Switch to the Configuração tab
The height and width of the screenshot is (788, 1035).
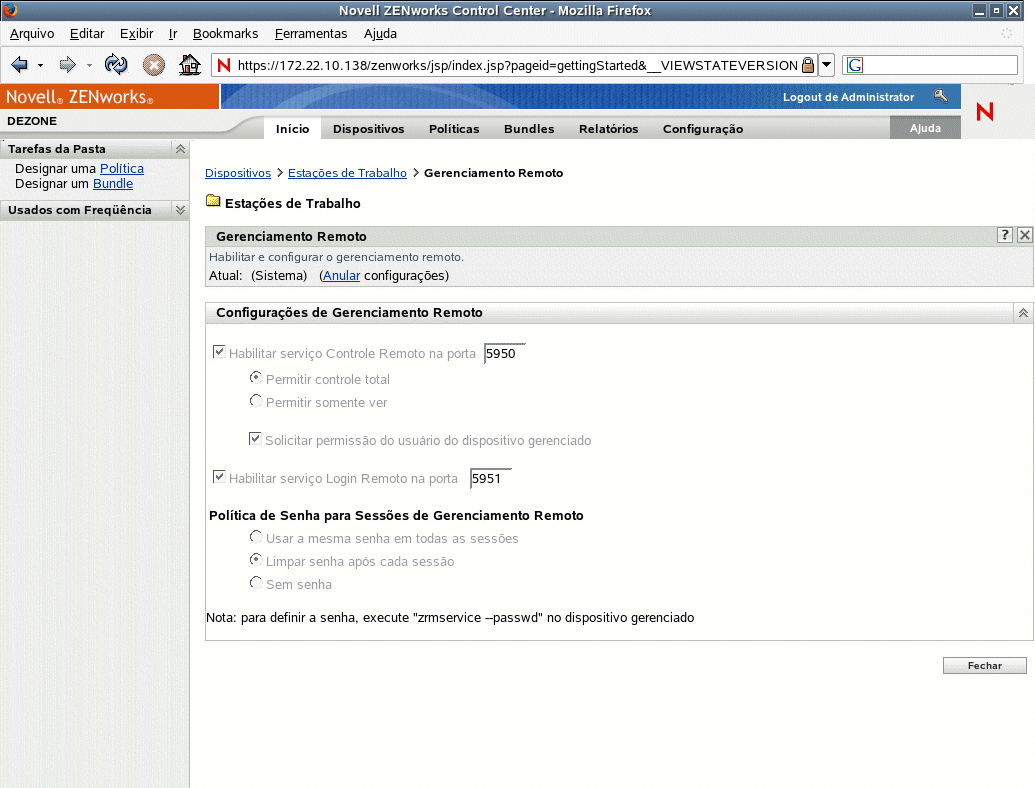(703, 129)
